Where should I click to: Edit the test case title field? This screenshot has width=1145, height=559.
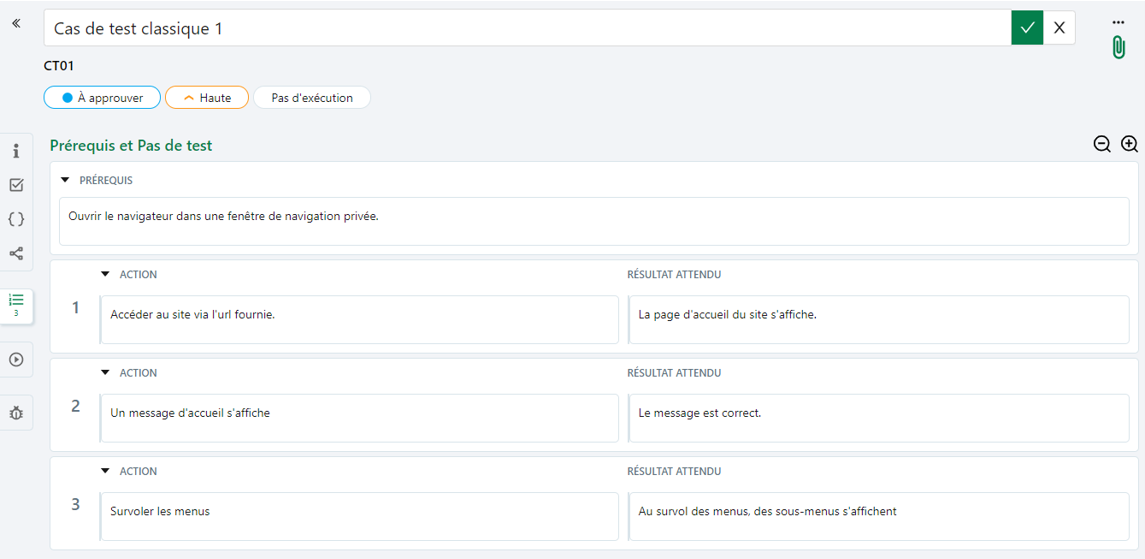coord(527,28)
